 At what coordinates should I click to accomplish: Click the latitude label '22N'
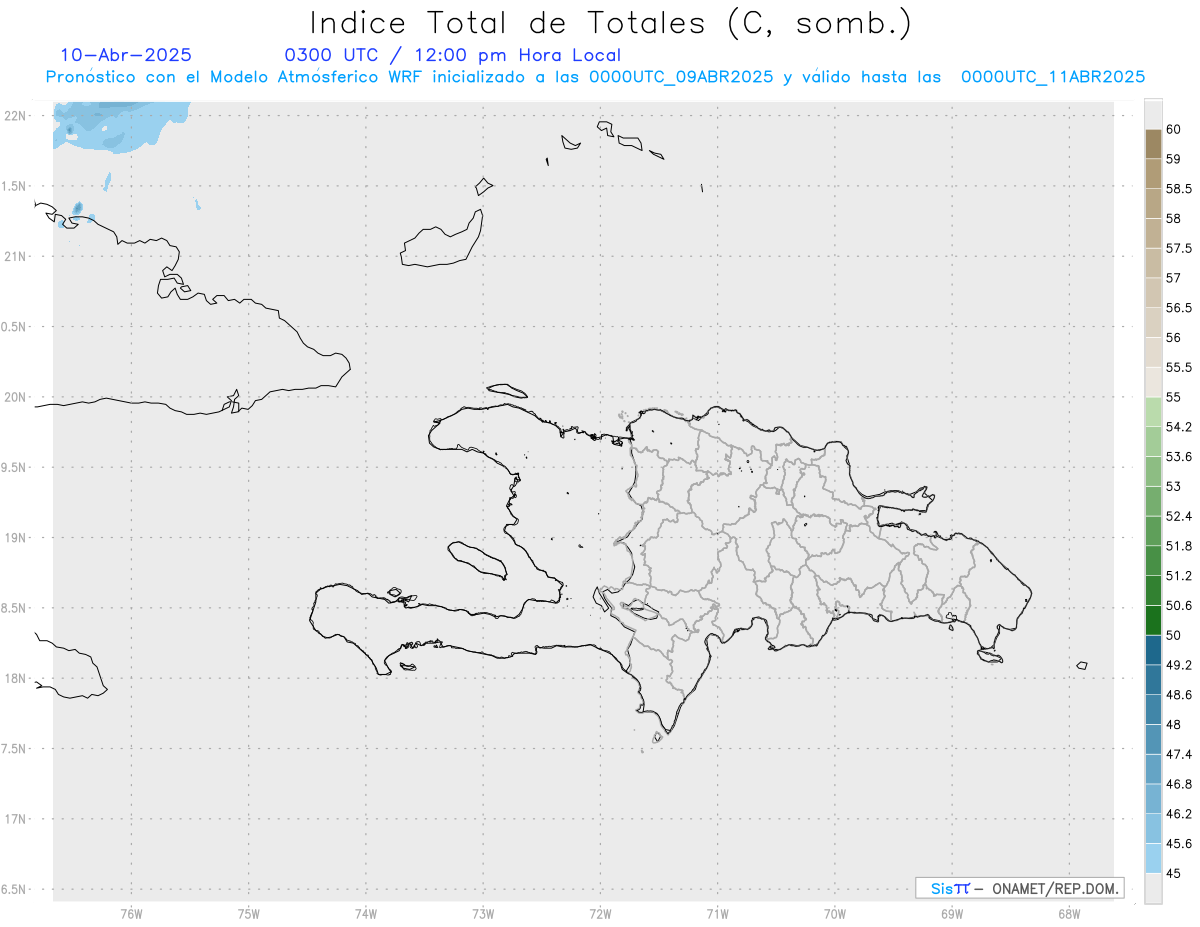pyautogui.click(x=15, y=116)
